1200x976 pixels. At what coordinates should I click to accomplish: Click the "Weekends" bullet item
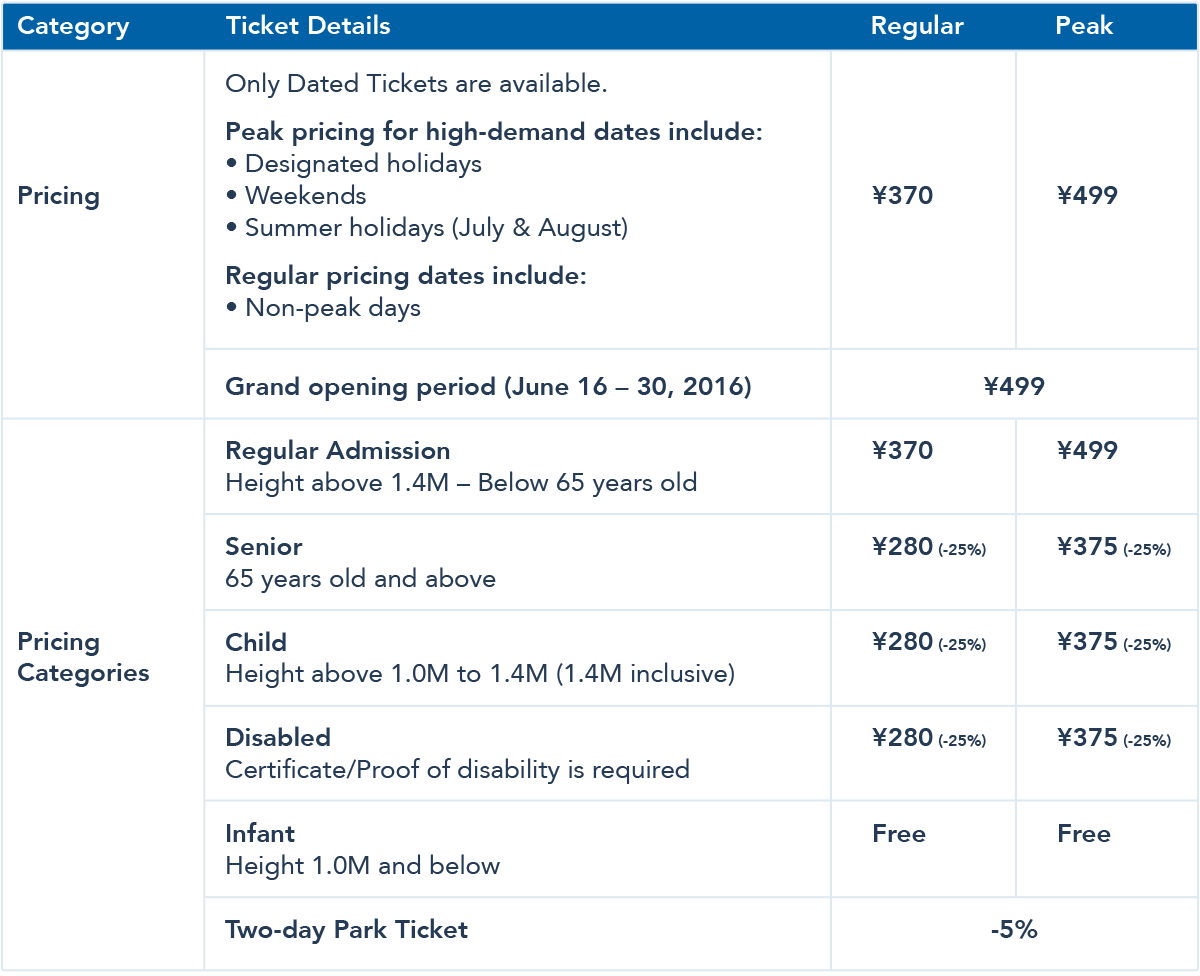tap(305, 195)
